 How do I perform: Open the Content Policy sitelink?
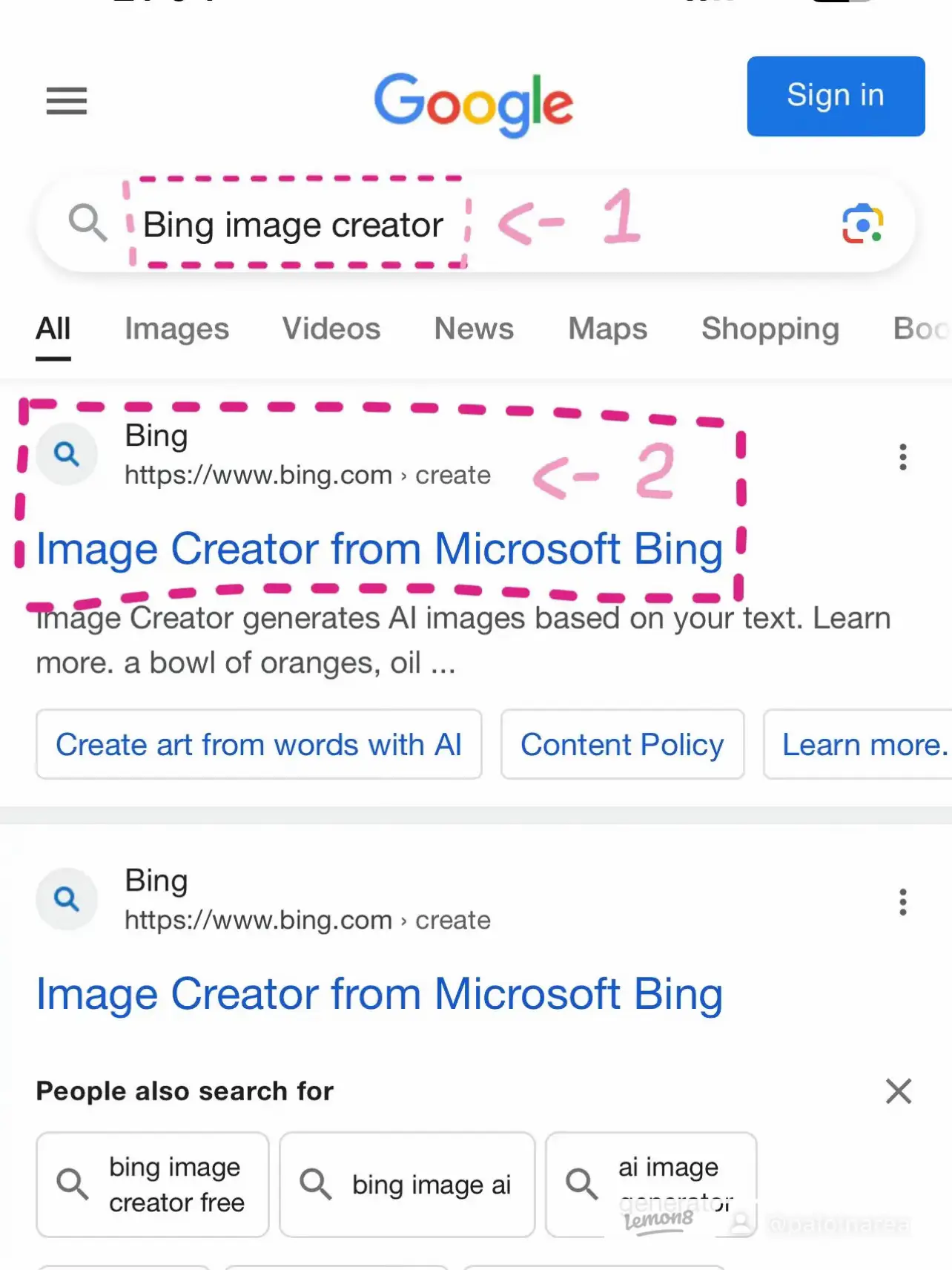coord(622,744)
